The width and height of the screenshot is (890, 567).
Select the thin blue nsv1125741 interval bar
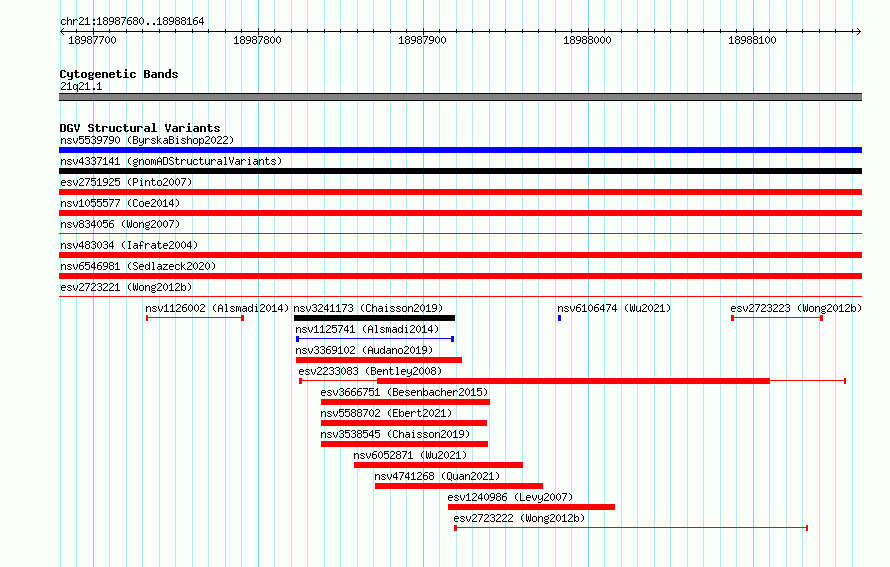pos(375,339)
